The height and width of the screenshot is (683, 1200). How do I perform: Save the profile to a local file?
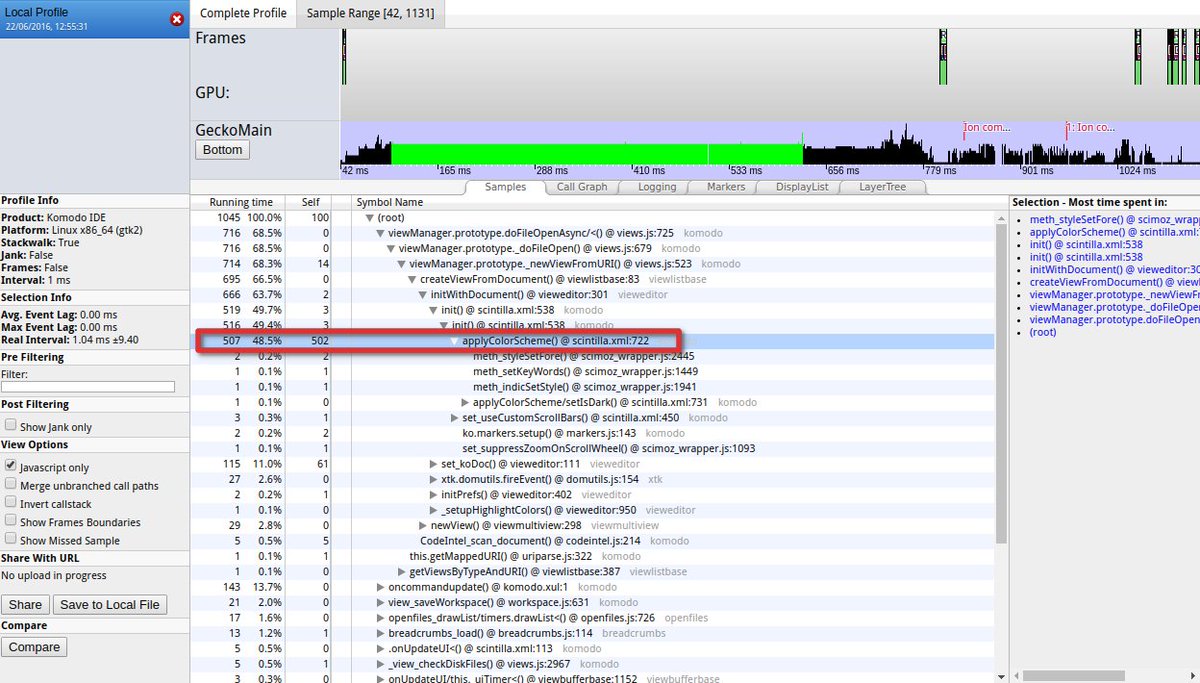coord(110,603)
